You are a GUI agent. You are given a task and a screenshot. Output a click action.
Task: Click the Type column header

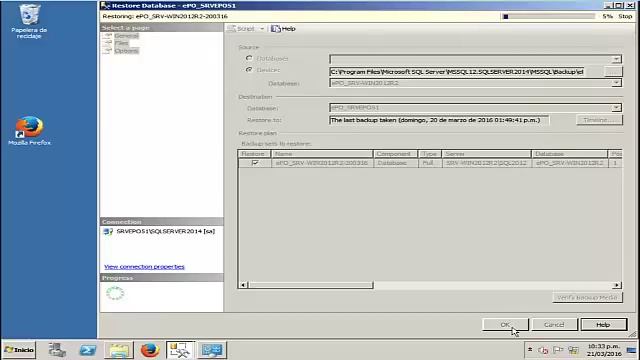coord(429,154)
